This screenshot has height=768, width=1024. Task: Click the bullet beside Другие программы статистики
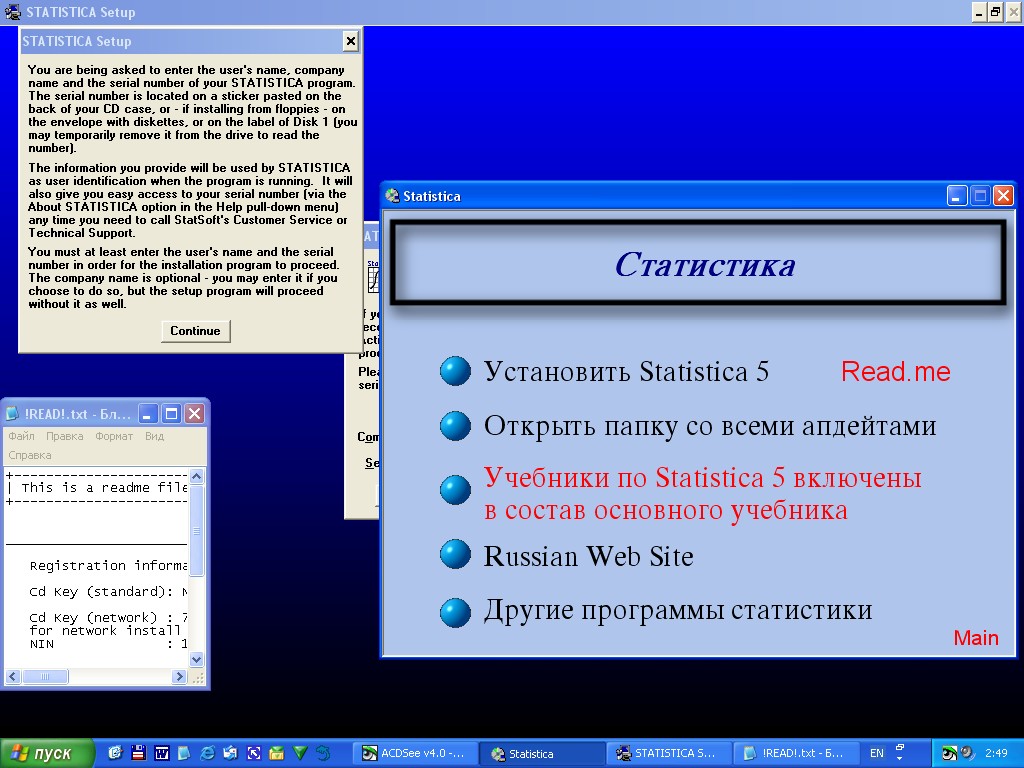(x=455, y=613)
